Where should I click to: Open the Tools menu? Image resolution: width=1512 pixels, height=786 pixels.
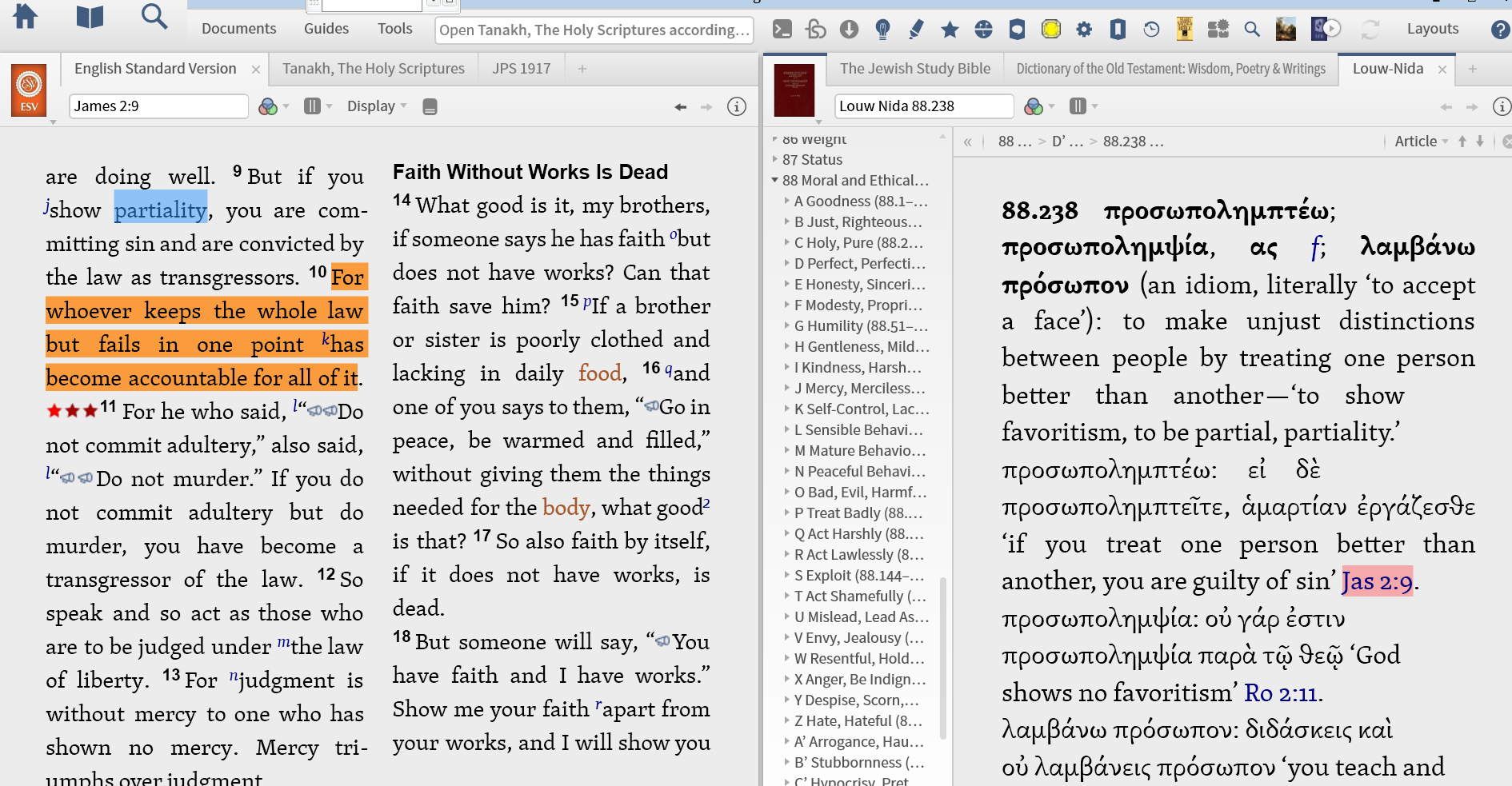click(395, 29)
